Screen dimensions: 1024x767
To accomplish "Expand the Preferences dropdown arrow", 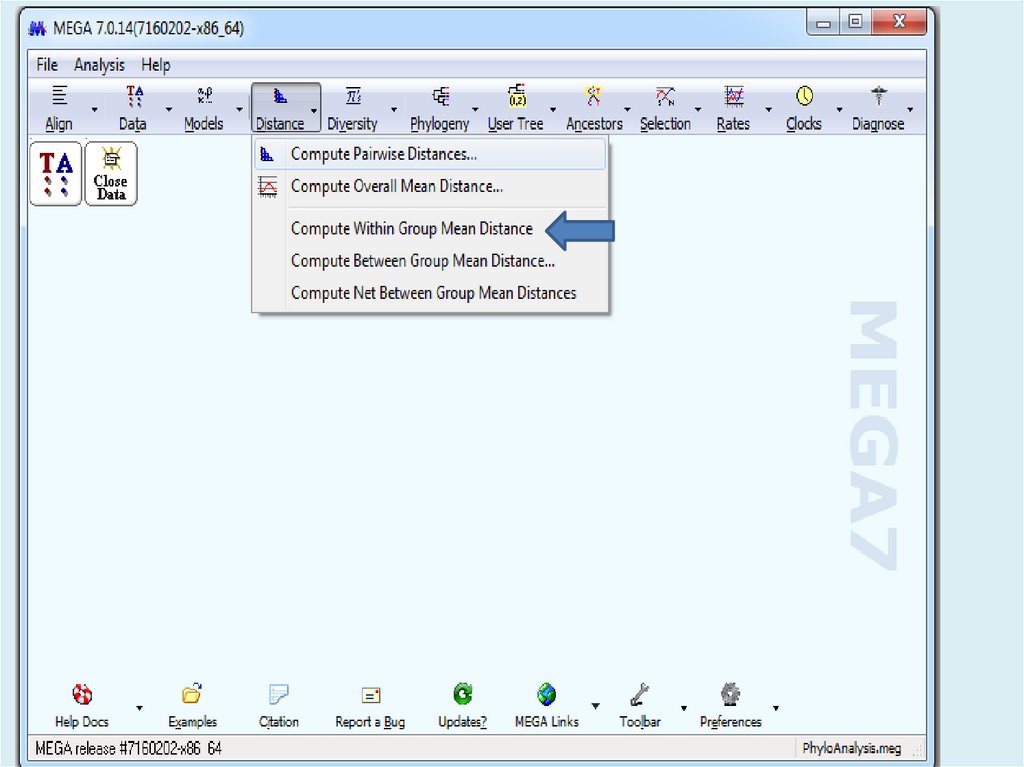I will pos(776,708).
